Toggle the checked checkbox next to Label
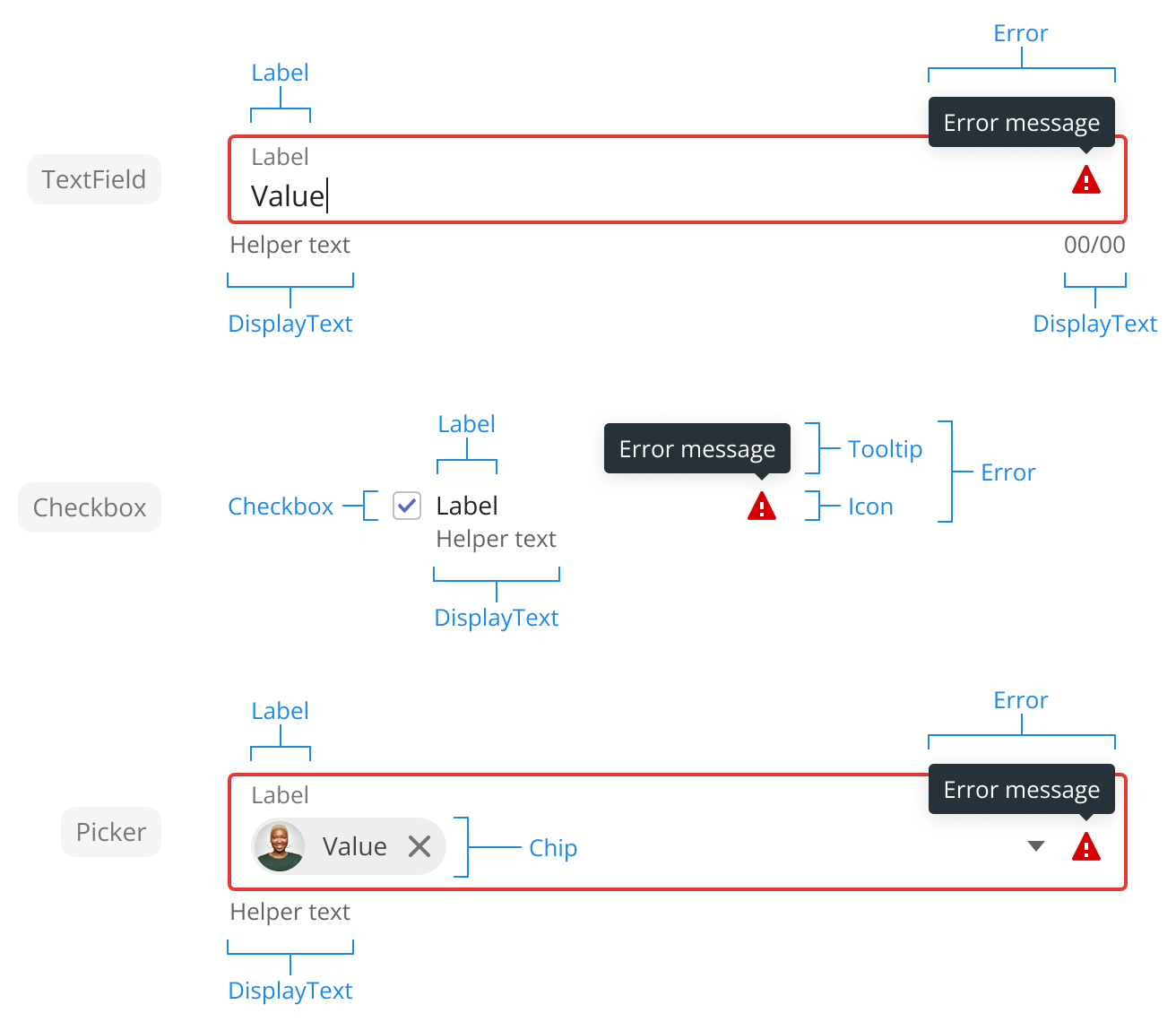Screen dimensions: 1176x1022 click(x=407, y=506)
